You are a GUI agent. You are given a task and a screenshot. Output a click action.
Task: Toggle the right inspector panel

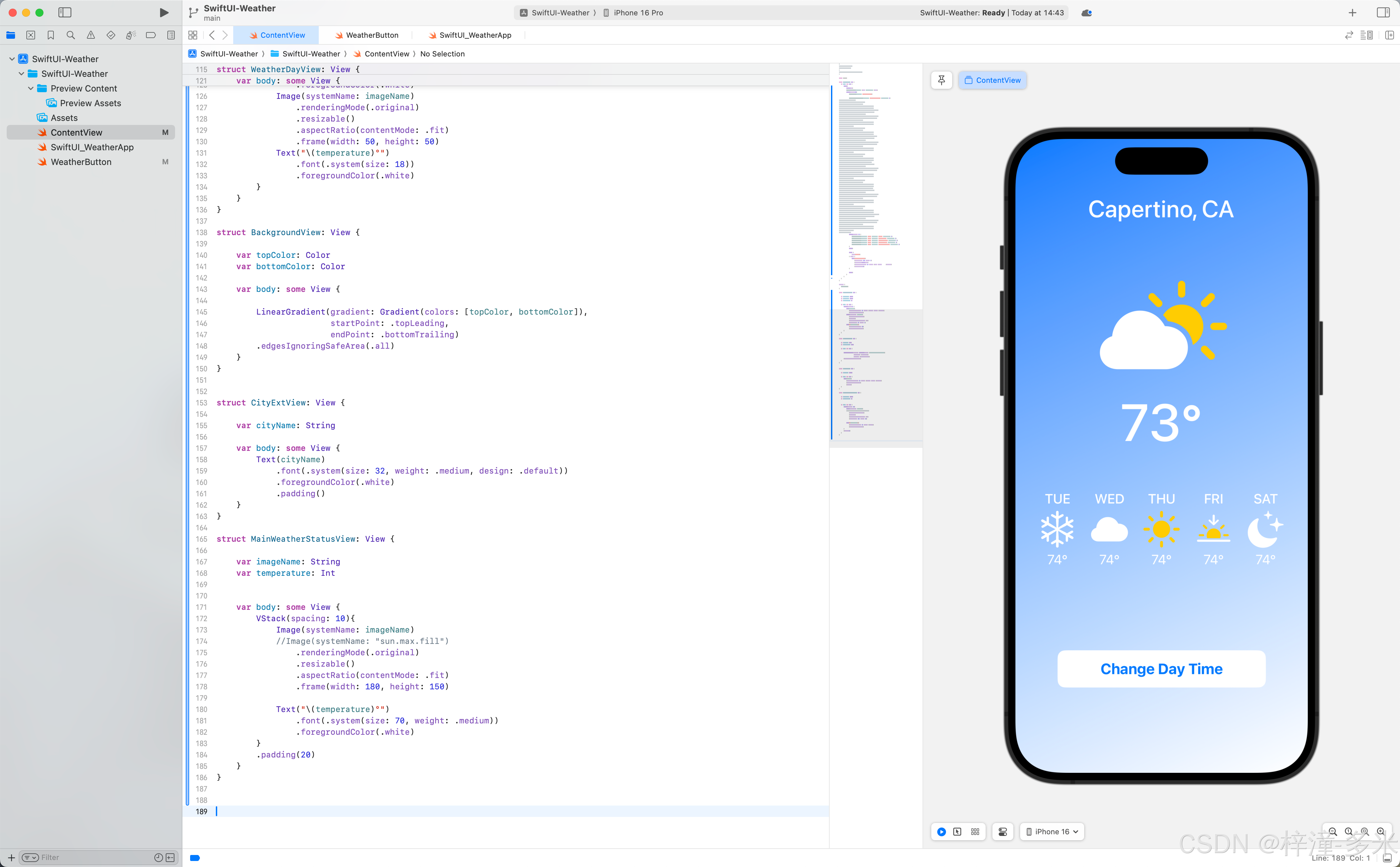click(x=1383, y=13)
